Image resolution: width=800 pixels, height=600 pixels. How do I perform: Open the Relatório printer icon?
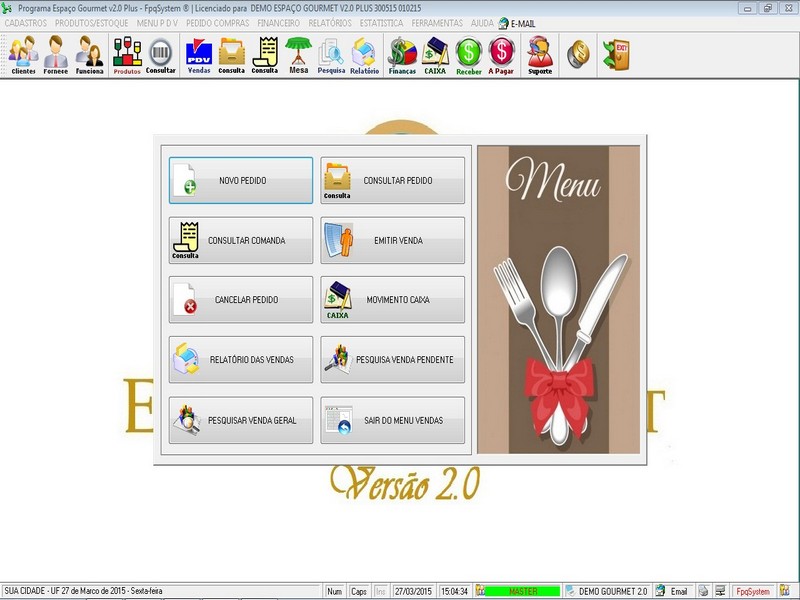coord(364,55)
